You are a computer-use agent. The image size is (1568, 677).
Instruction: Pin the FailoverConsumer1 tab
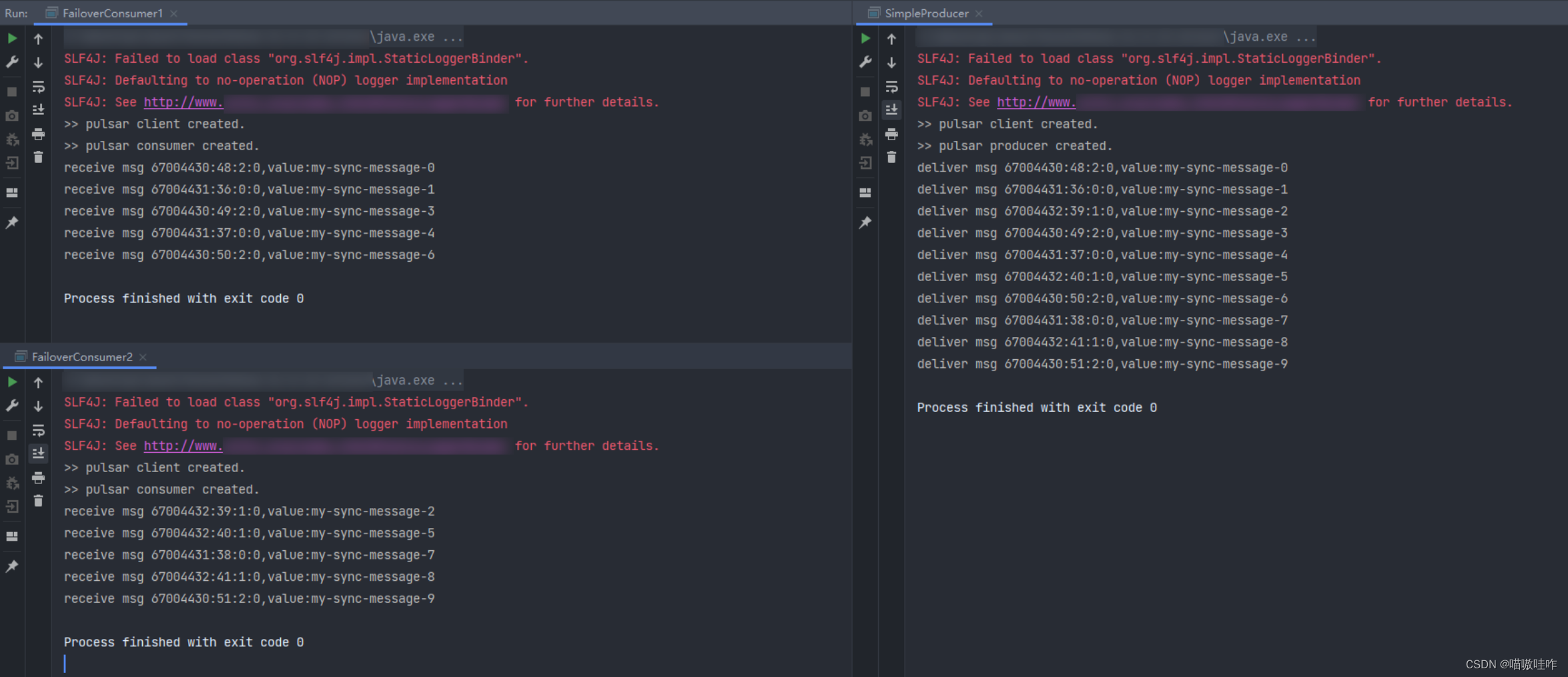[12, 222]
